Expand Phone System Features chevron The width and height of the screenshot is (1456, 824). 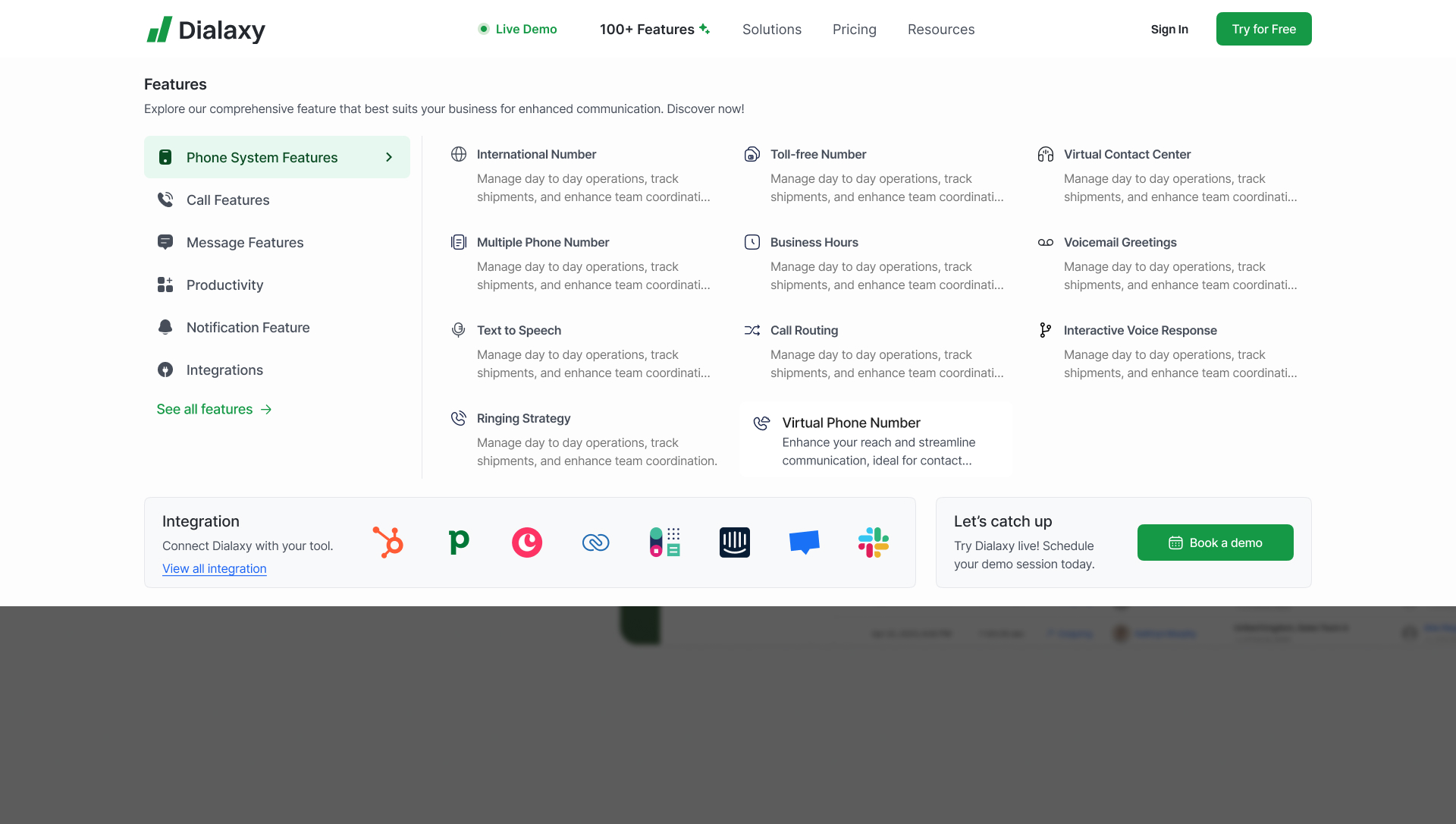(x=389, y=157)
